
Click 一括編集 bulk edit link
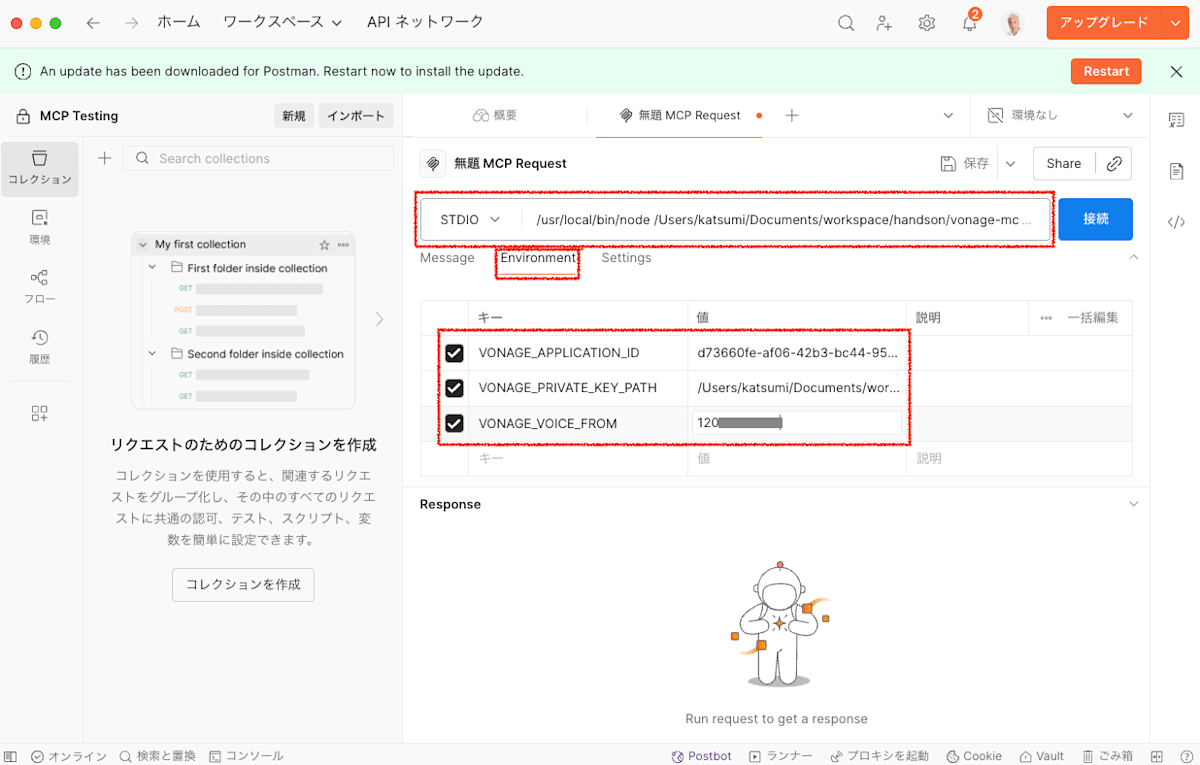tap(1092, 318)
